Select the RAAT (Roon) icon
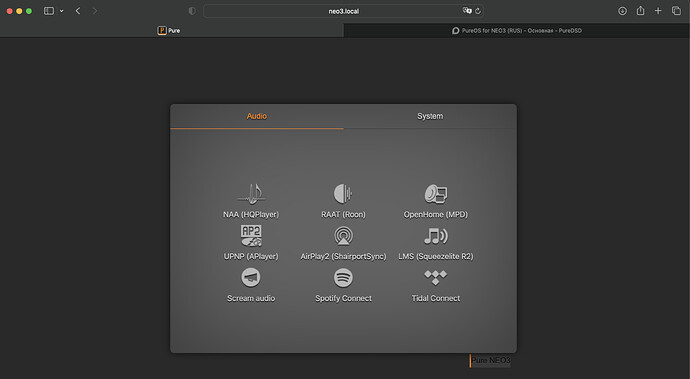690x379 pixels. [x=343, y=194]
